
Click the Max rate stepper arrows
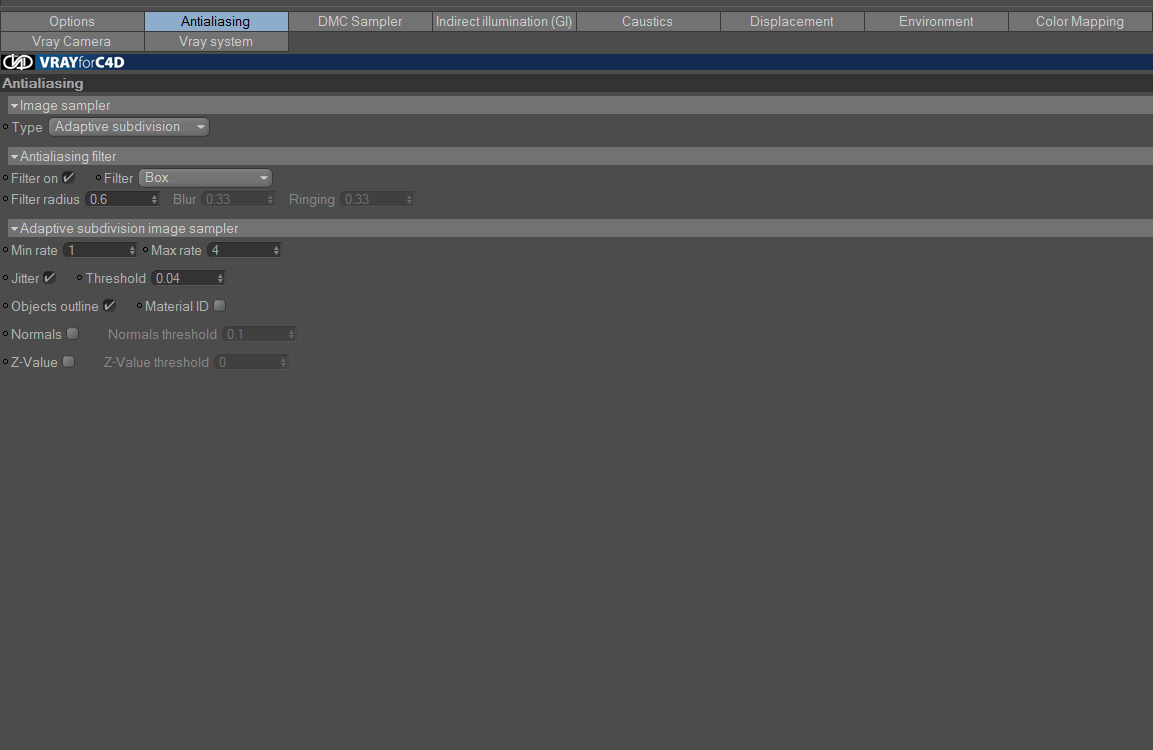coord(276,250)
